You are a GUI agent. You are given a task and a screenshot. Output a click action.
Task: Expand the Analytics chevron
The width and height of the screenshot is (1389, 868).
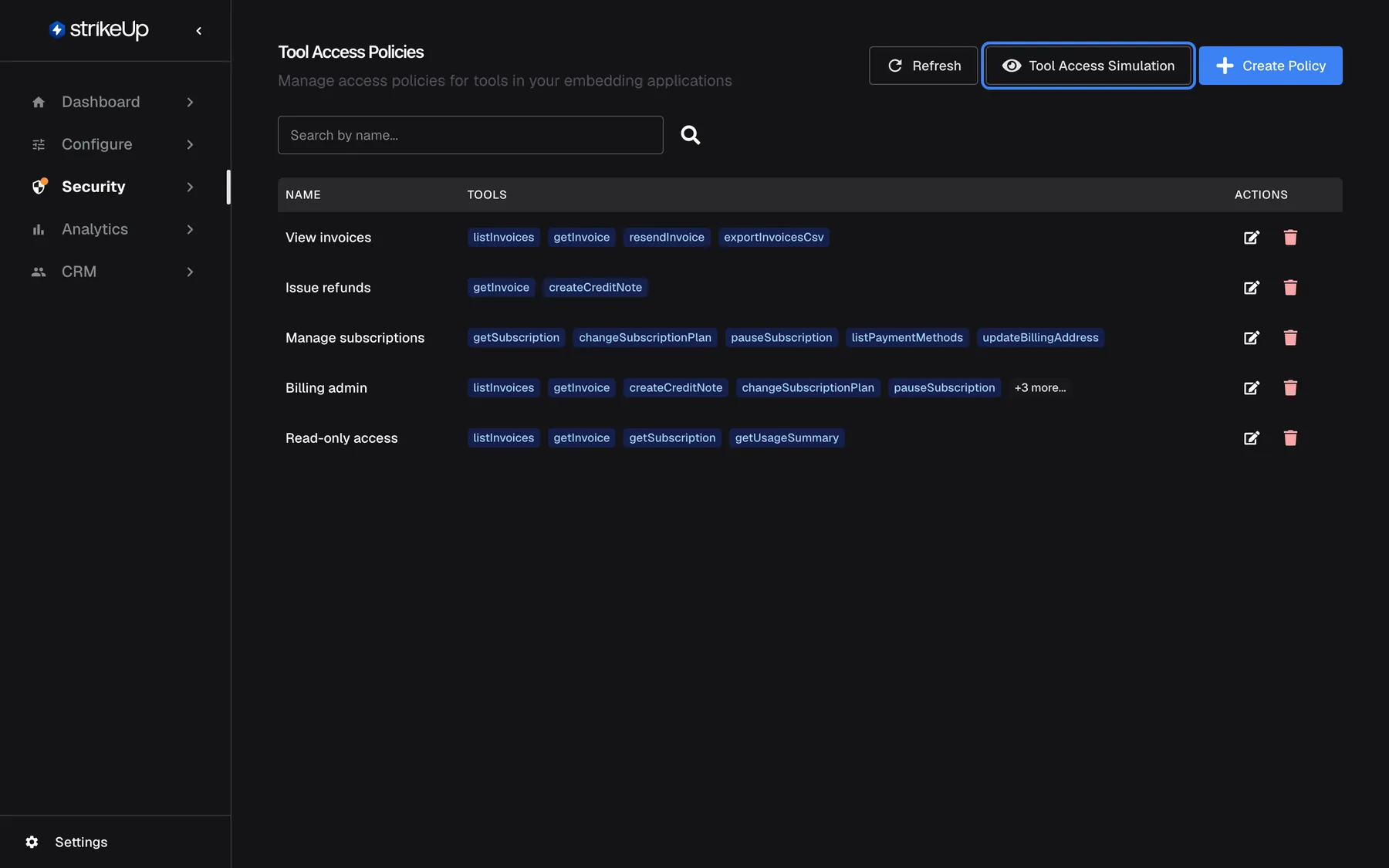(190, 229)
